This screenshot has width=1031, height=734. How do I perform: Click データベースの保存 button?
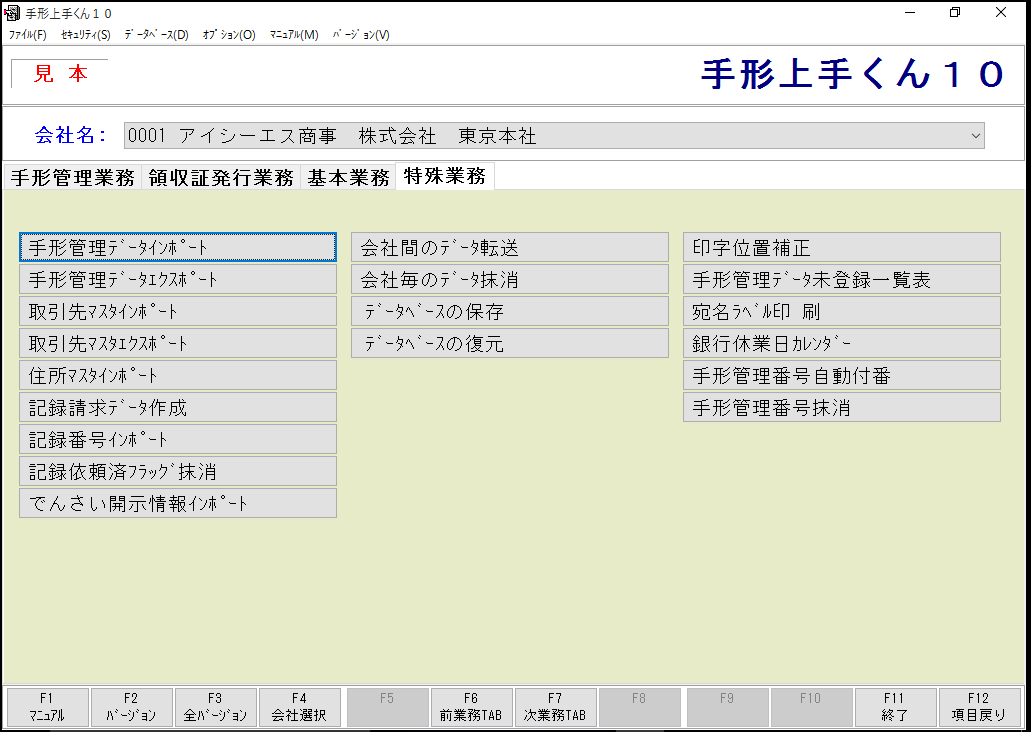(510, 311)
